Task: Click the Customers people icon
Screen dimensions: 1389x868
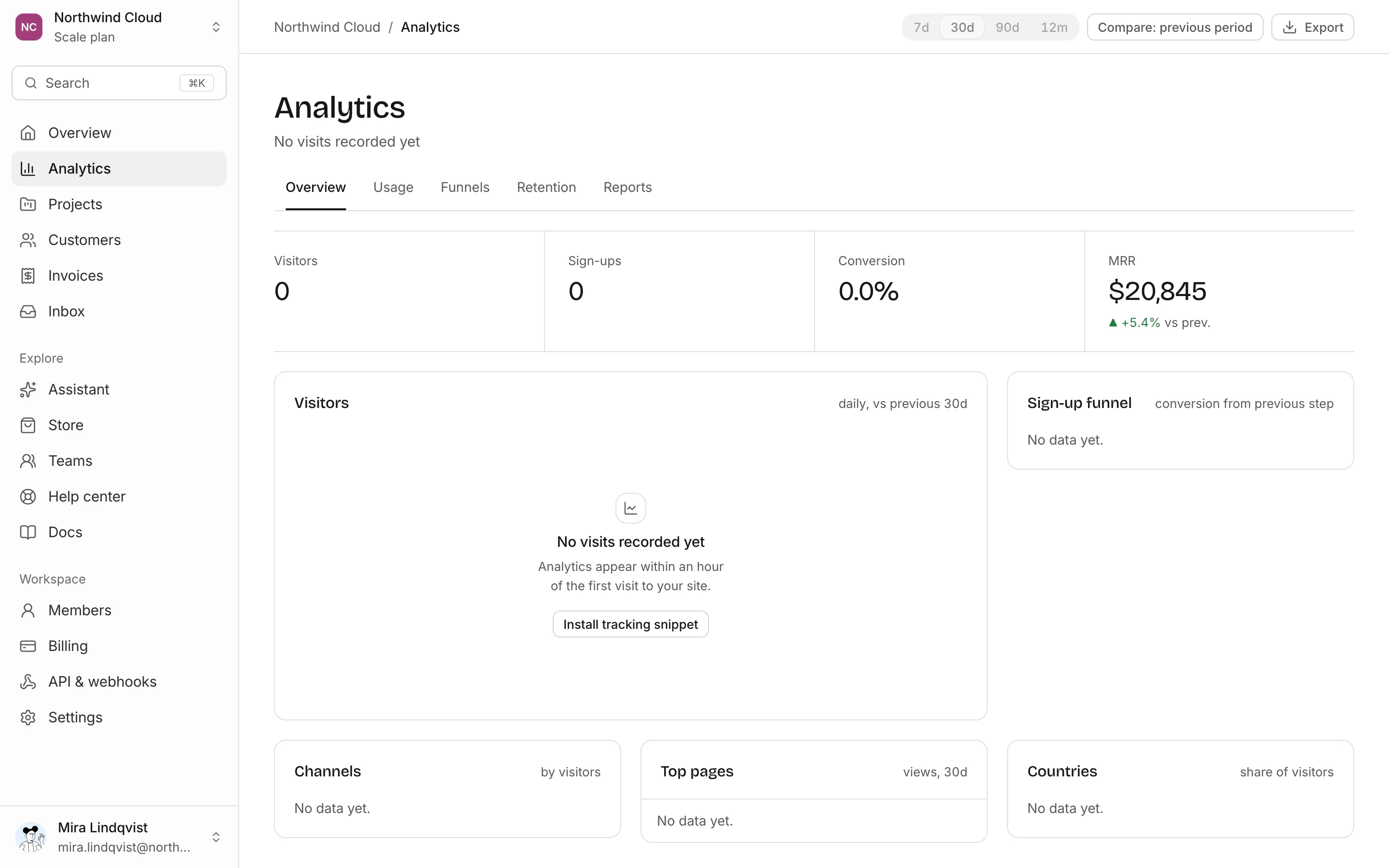Action: point(27,239)
